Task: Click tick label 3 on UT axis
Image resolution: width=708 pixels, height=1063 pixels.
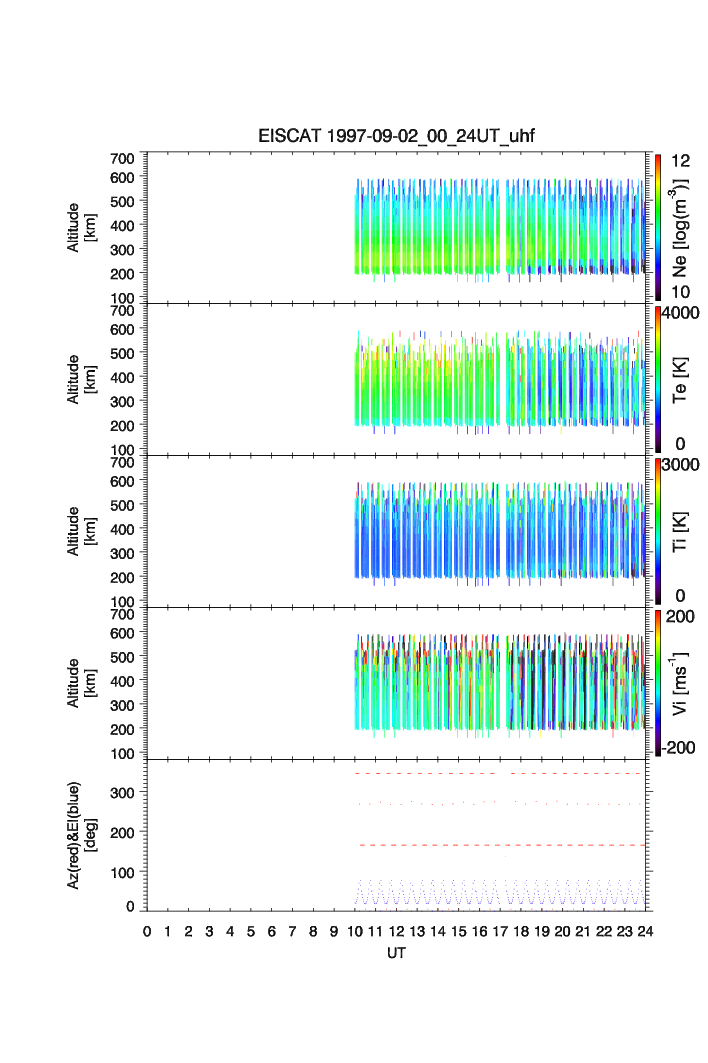Action: (x=209, y=931)
